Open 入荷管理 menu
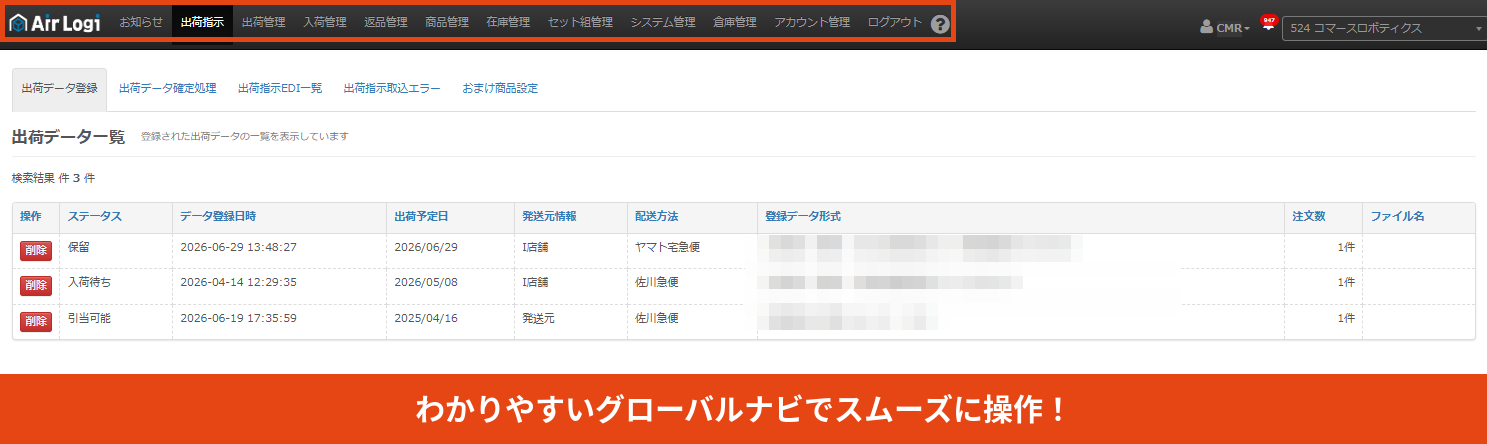1487x444 pixels. (x=324, y=22)
